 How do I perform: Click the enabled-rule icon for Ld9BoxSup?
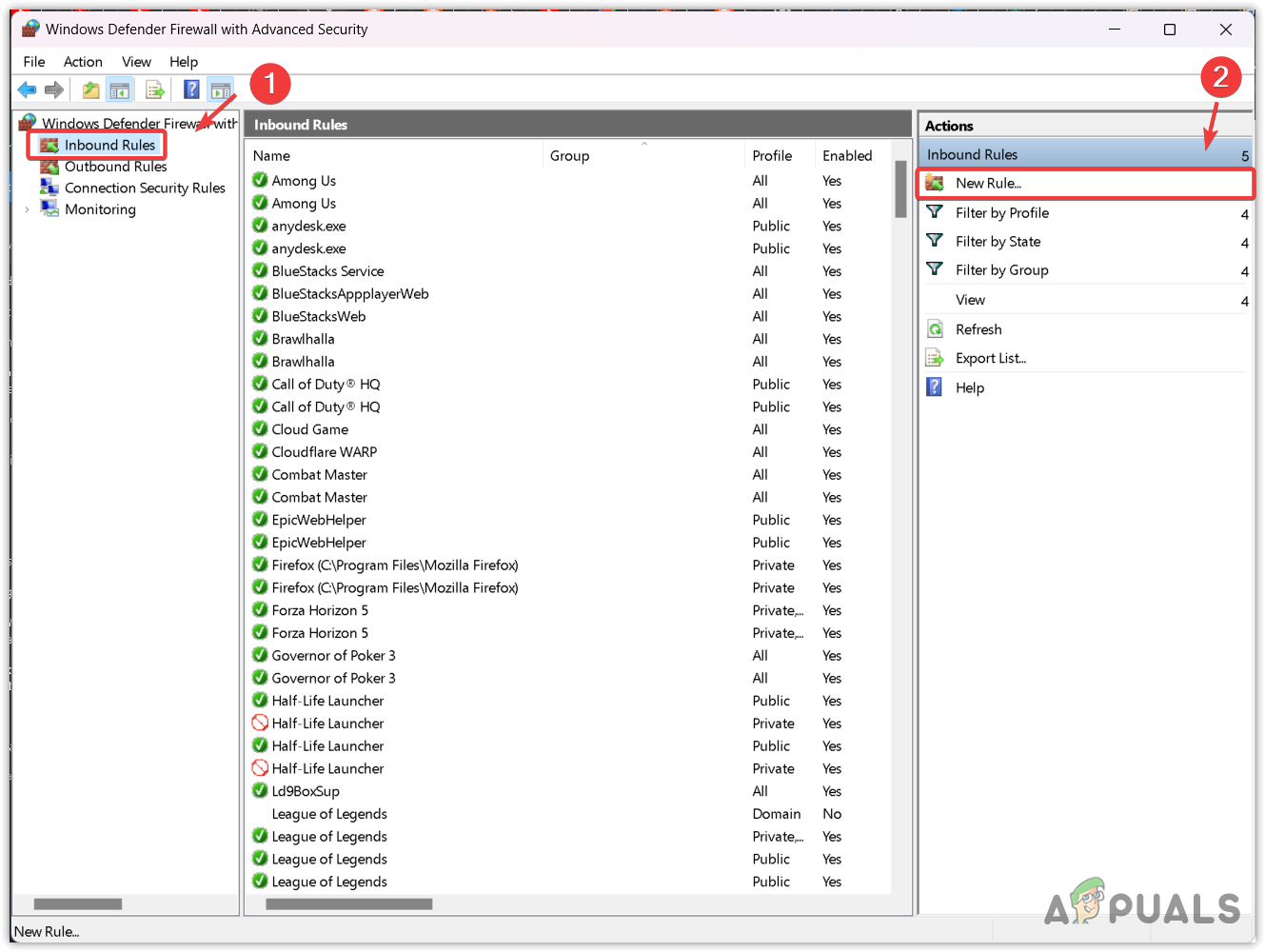pyautogui.click(x=260, y=790)
